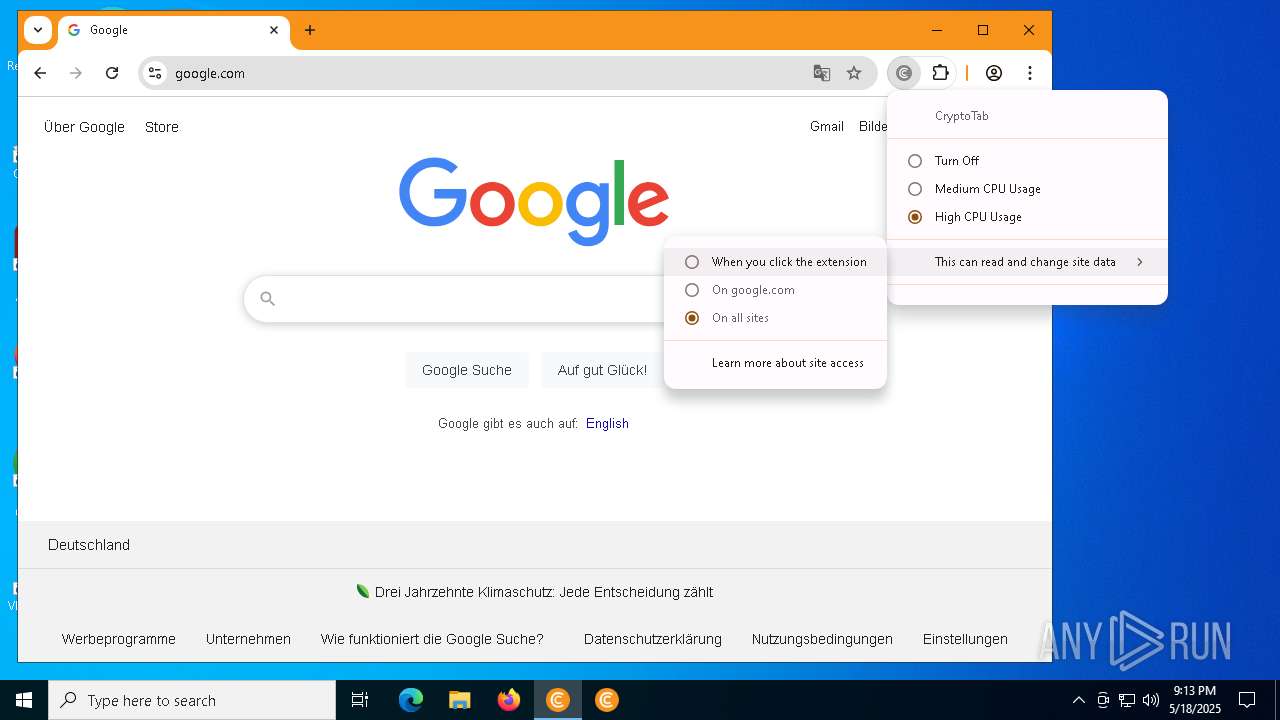Click the Auf gut Glück! button
Image resolution: width=1280 pixels, height=720 pixels.
point(602,370)
